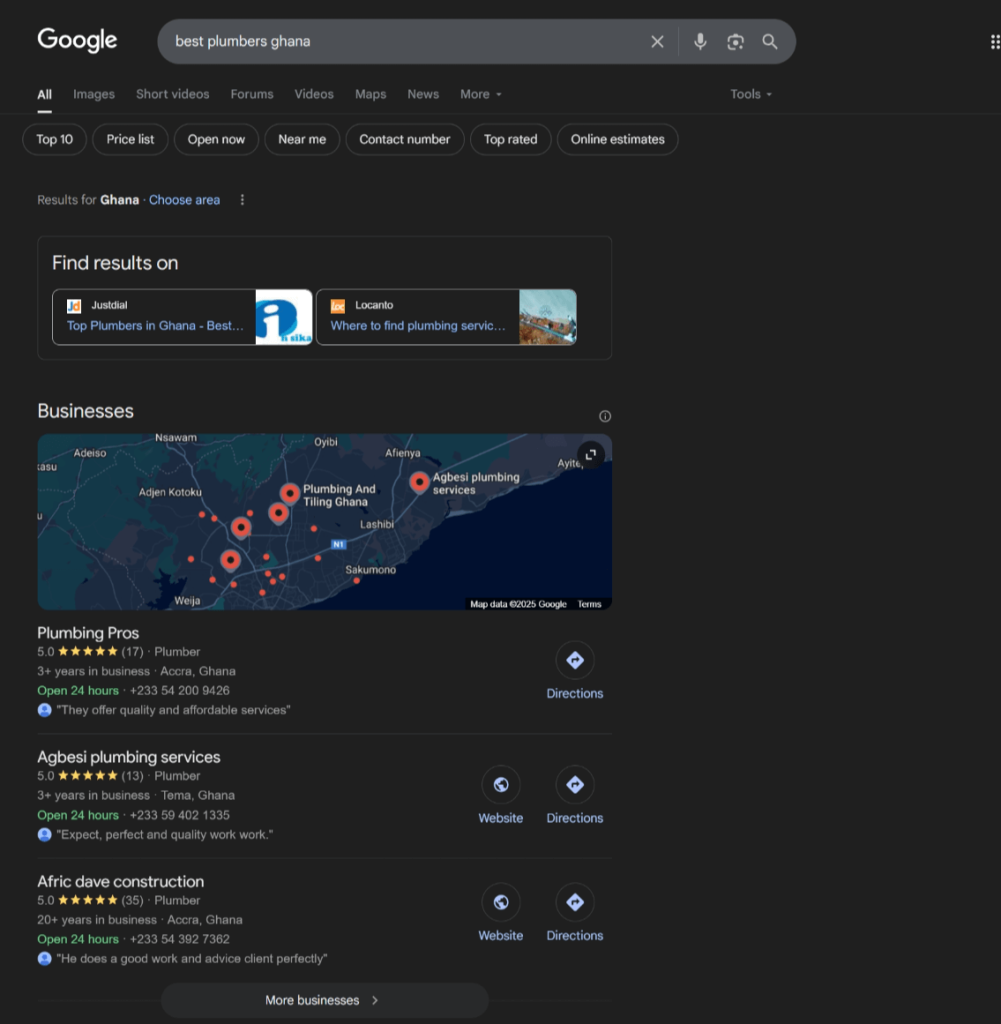Image resolution: width=1001 pixels, height=1024 pixels.
Task: Expand the More businesses button
Action: (x=325, y=1000)
